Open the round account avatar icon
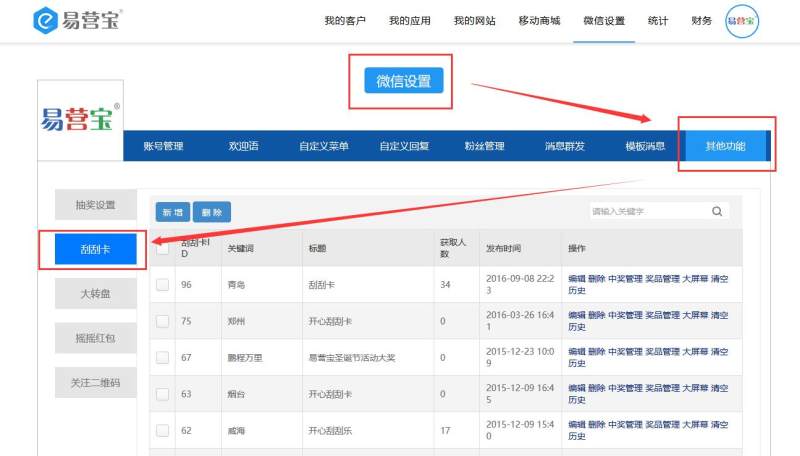The image size is (800, 456). point(742,21)
